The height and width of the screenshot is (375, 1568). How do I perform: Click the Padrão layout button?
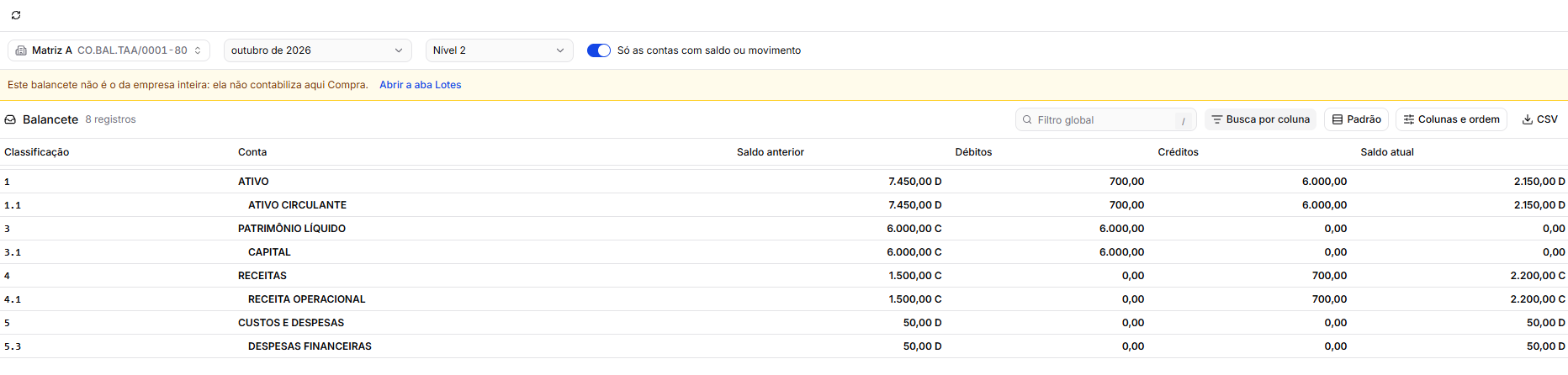(x=1356, y=120)
